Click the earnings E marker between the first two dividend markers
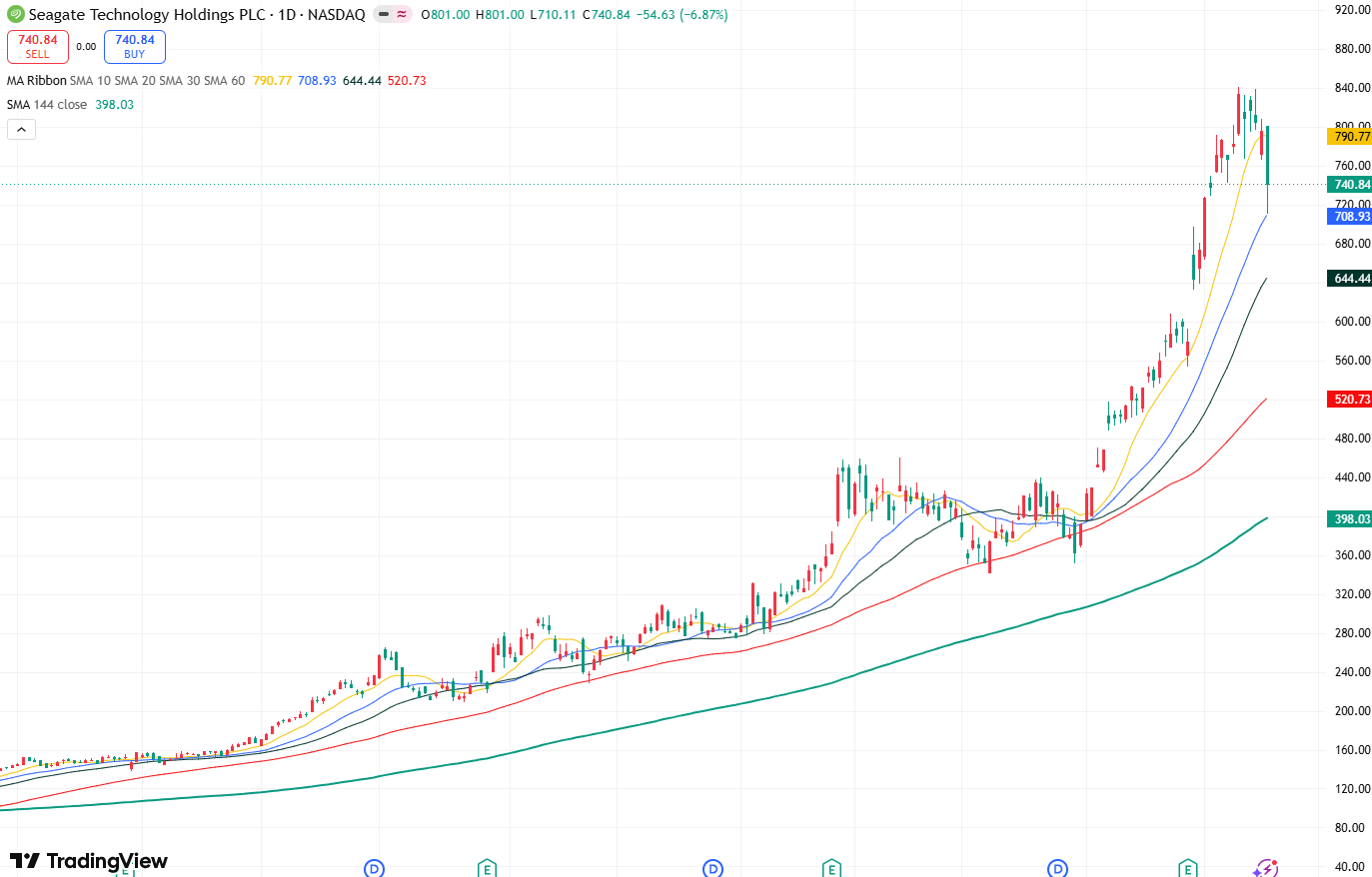This screenshot has width=1372, height=877. pos(487,868)
